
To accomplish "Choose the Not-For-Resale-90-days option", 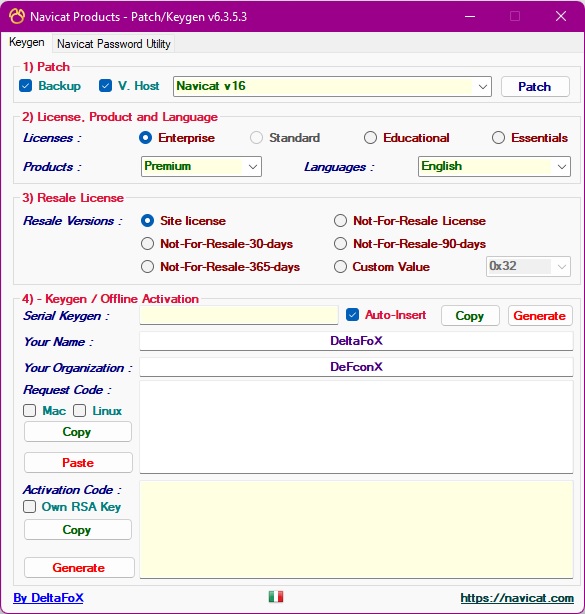I will pos(340,244).
